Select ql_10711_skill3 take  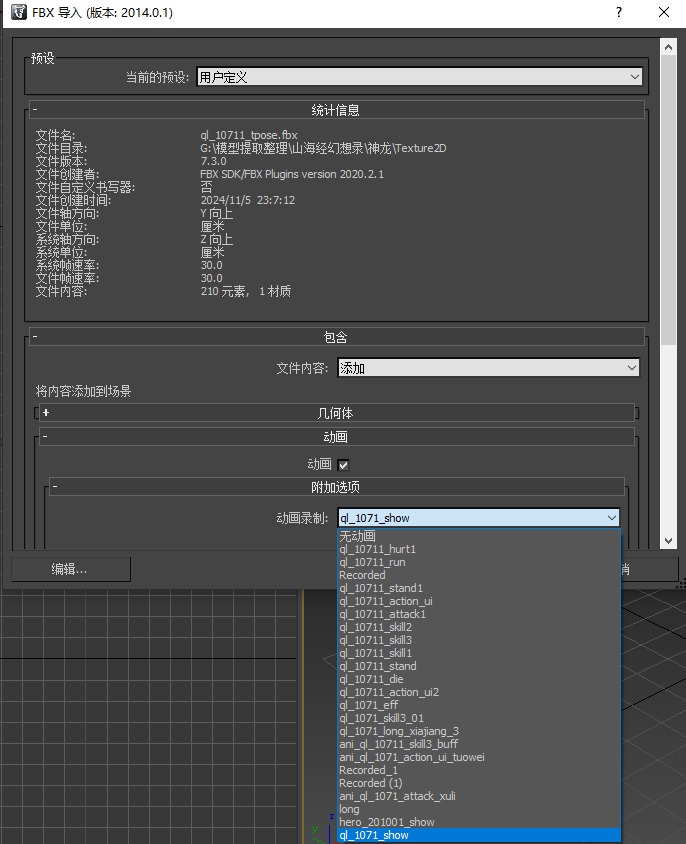tap(479, 640)
